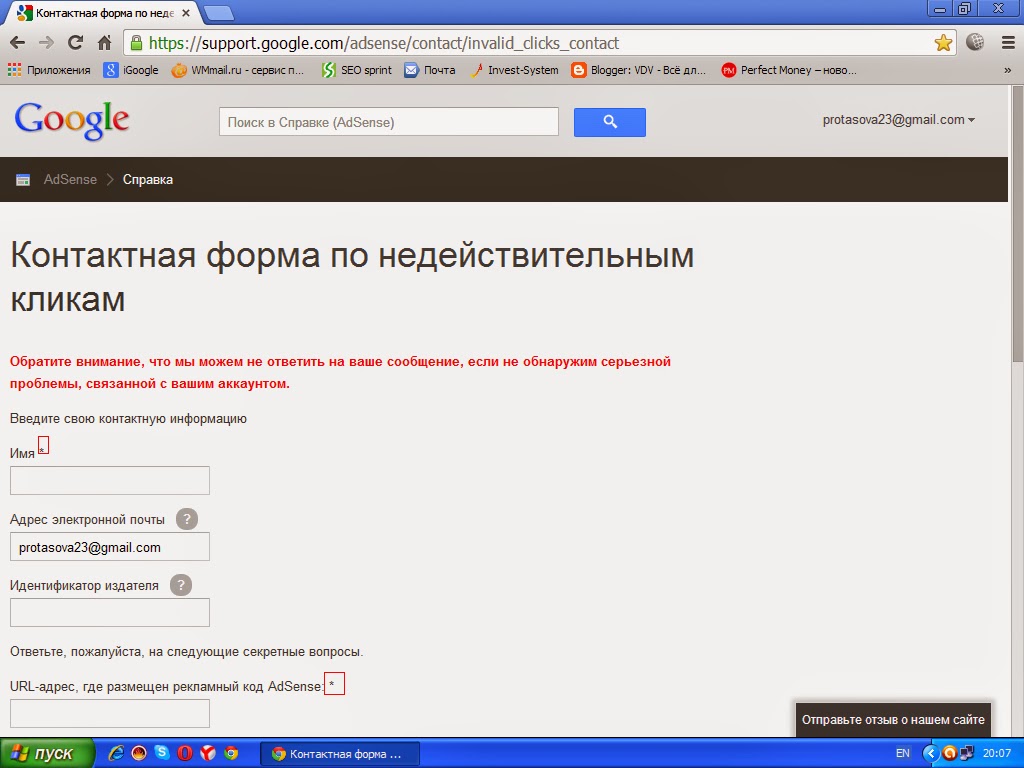
Task: Open the Chrome menu hamburger icon
Action: pyautogui.click(x=1008, y=43)
